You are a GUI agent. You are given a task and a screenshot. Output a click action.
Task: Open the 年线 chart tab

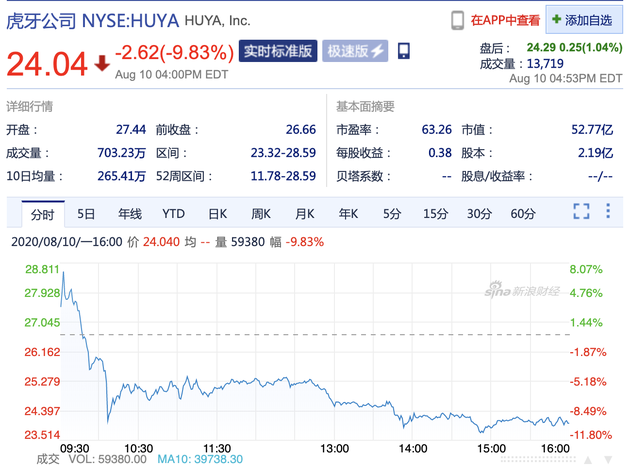point(129,214)
